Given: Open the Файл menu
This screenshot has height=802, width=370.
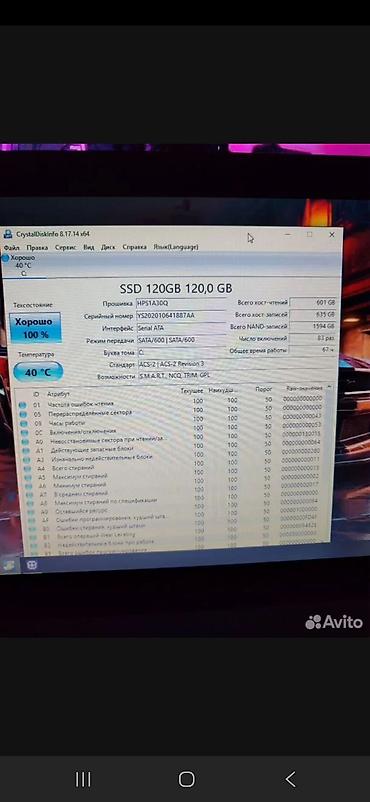Looking at the screenshot, I should [12, 248].
